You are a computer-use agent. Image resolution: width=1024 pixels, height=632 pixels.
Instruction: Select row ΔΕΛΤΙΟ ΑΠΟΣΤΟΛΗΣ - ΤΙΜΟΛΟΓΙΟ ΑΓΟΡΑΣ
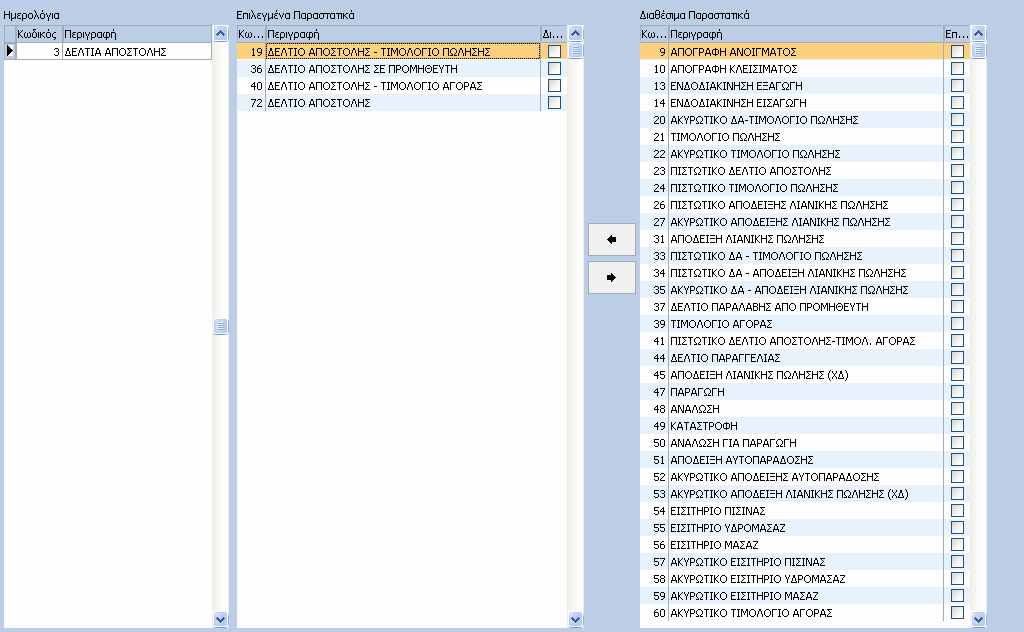(x=402, y=85)
